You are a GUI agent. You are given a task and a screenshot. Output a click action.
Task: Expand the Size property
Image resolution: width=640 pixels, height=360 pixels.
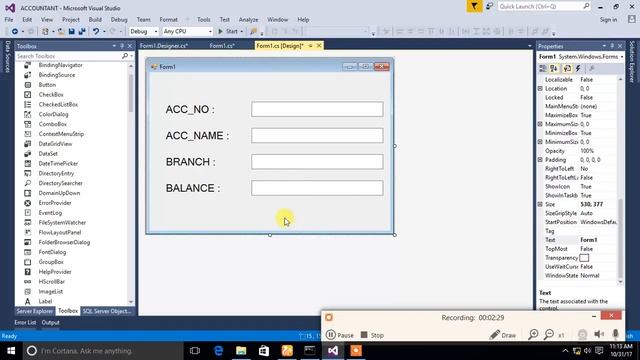(x=540, y=204)
